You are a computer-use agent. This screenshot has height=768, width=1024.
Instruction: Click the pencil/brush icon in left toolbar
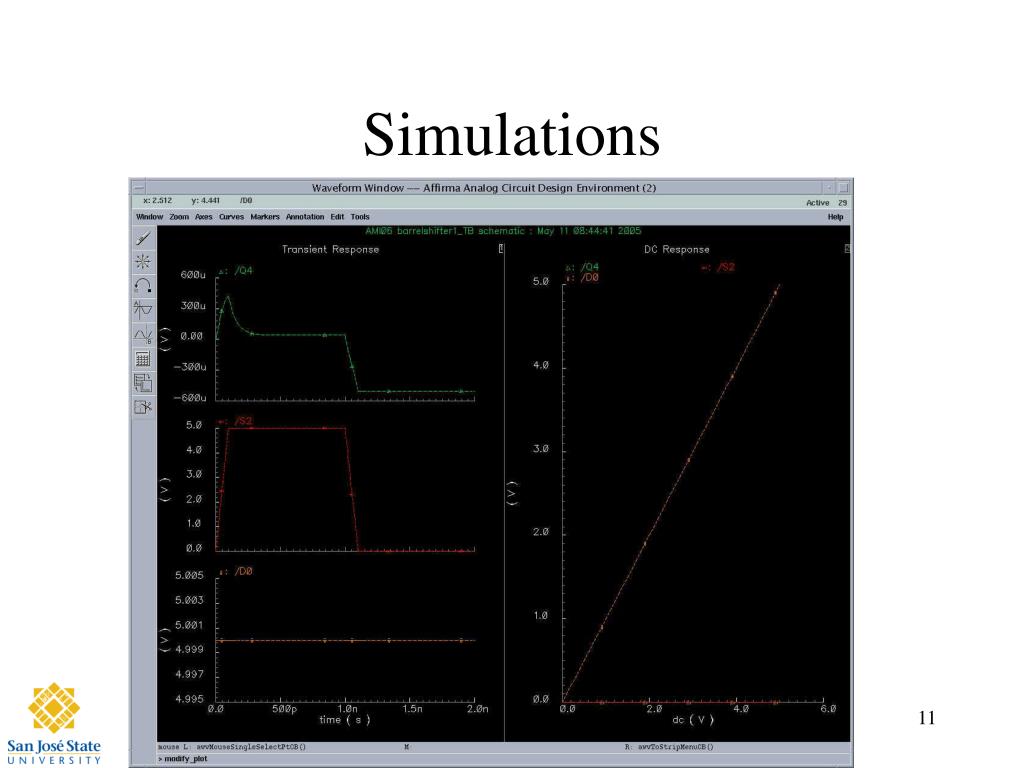(143, 238)
